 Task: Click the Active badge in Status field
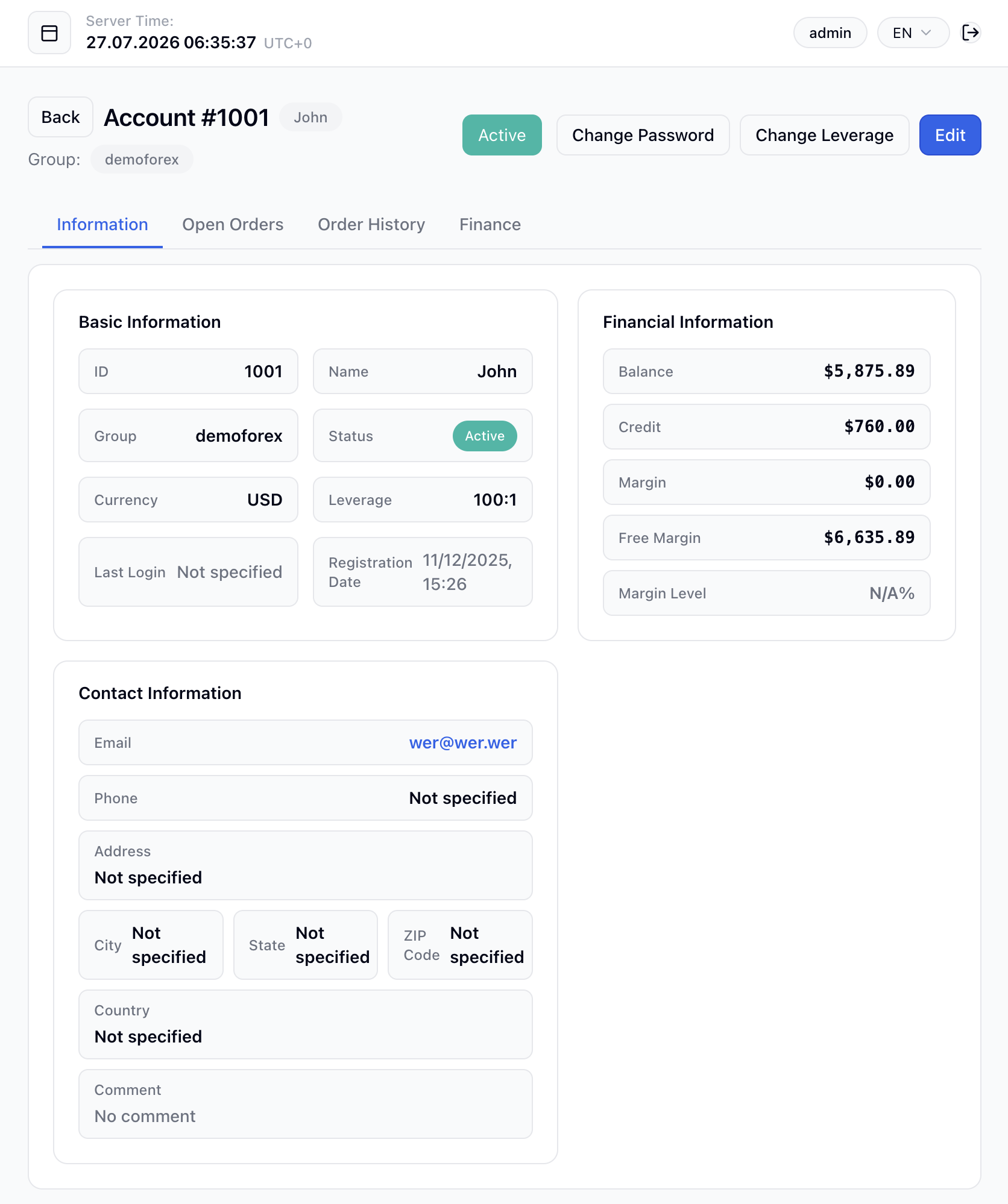485,436
